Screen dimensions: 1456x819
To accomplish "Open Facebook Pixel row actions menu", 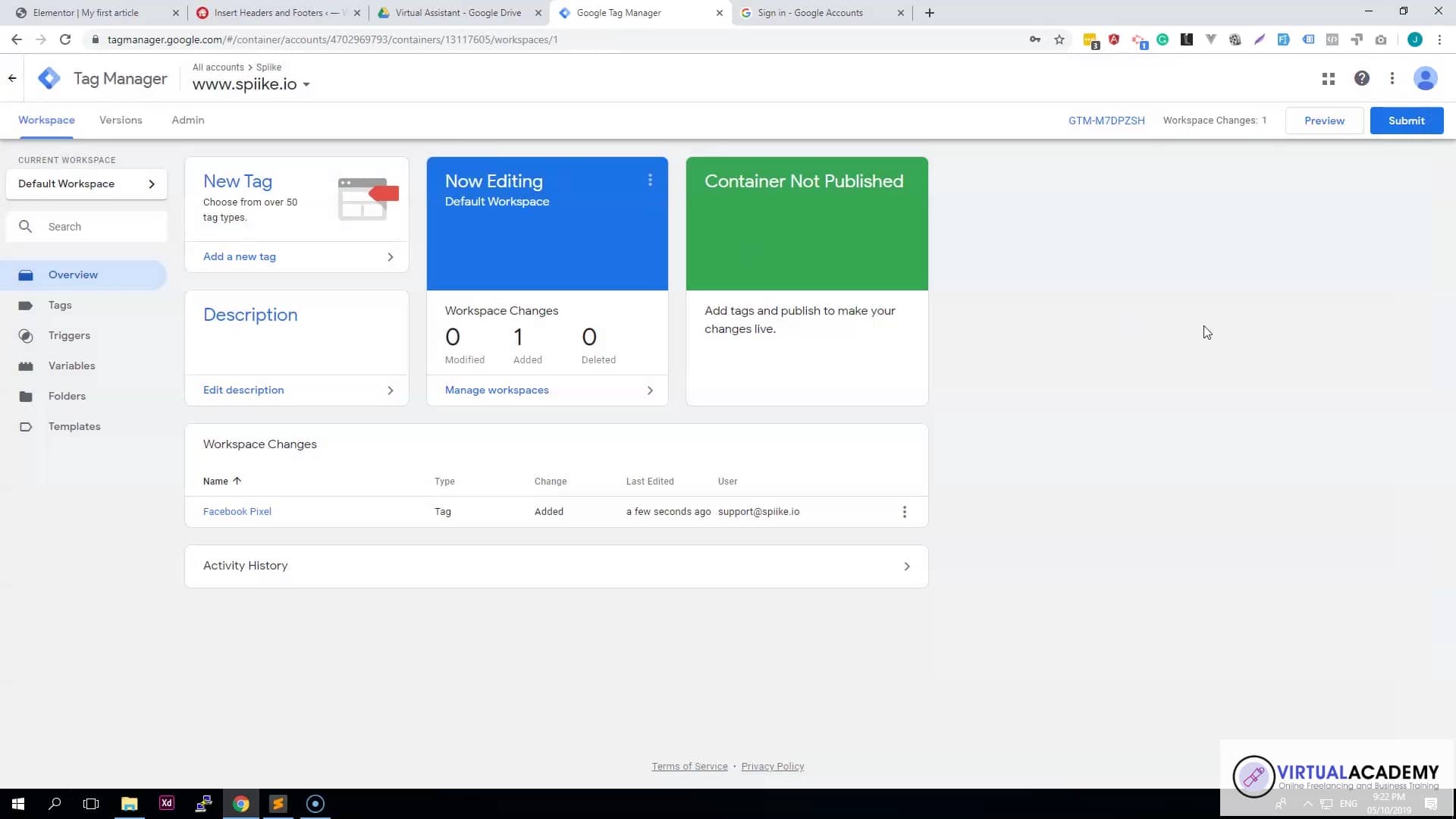I will [904, 512].
